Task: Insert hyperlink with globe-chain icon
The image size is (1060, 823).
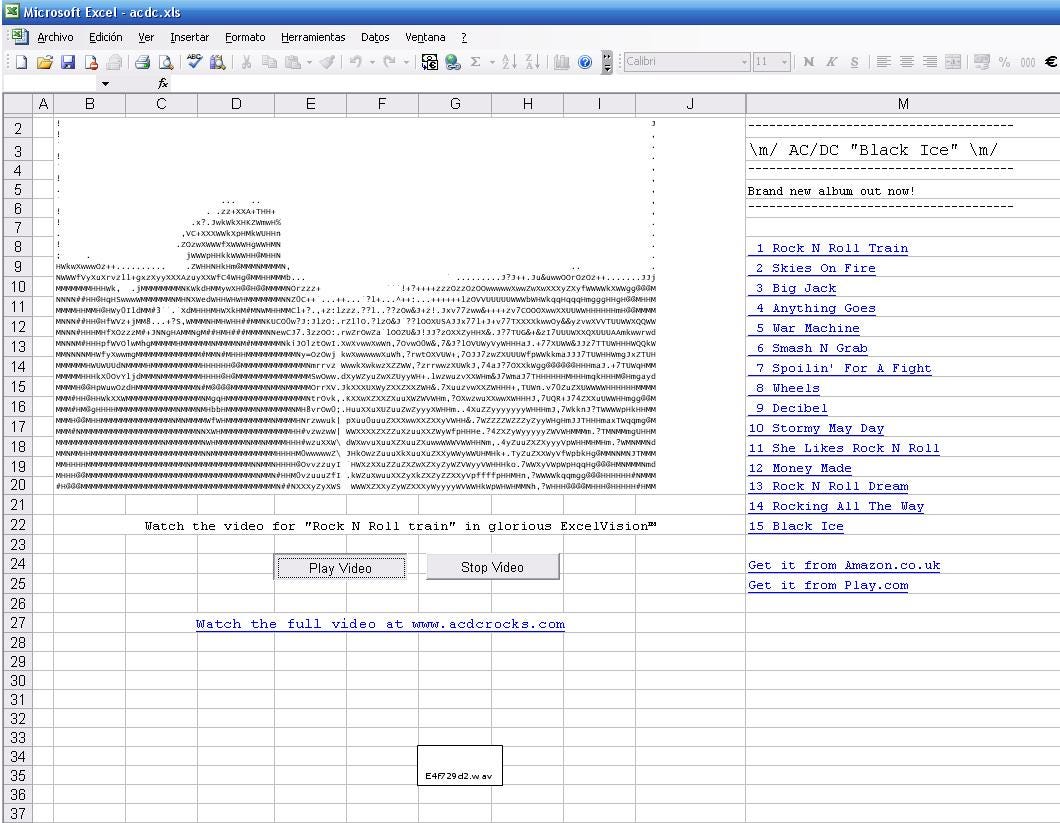Action: [453, 62]
